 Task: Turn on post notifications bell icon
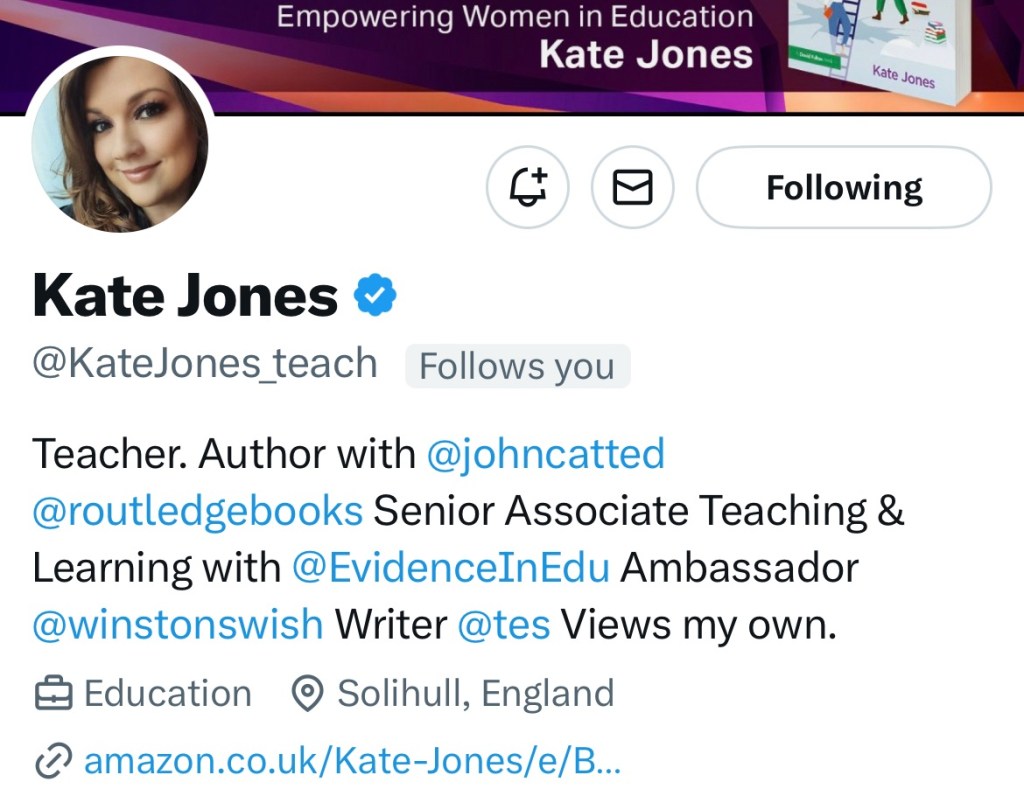click(528, 187)
